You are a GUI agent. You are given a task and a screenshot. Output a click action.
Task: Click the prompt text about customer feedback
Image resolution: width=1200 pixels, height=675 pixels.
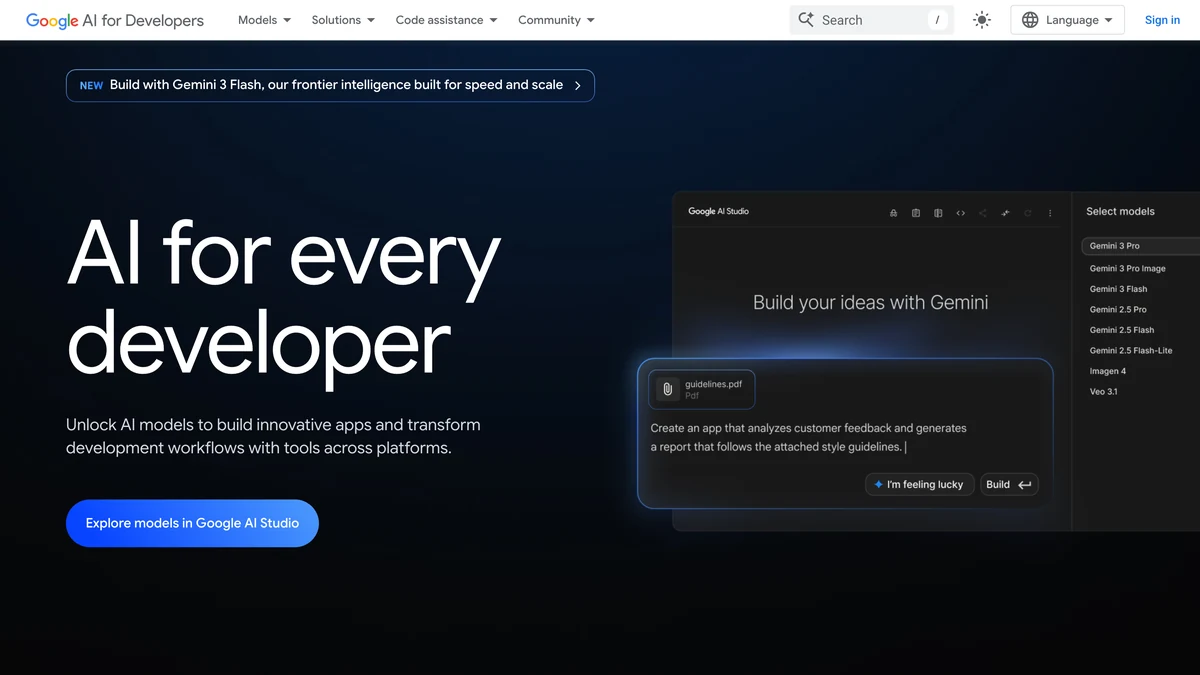coord(809,437)
